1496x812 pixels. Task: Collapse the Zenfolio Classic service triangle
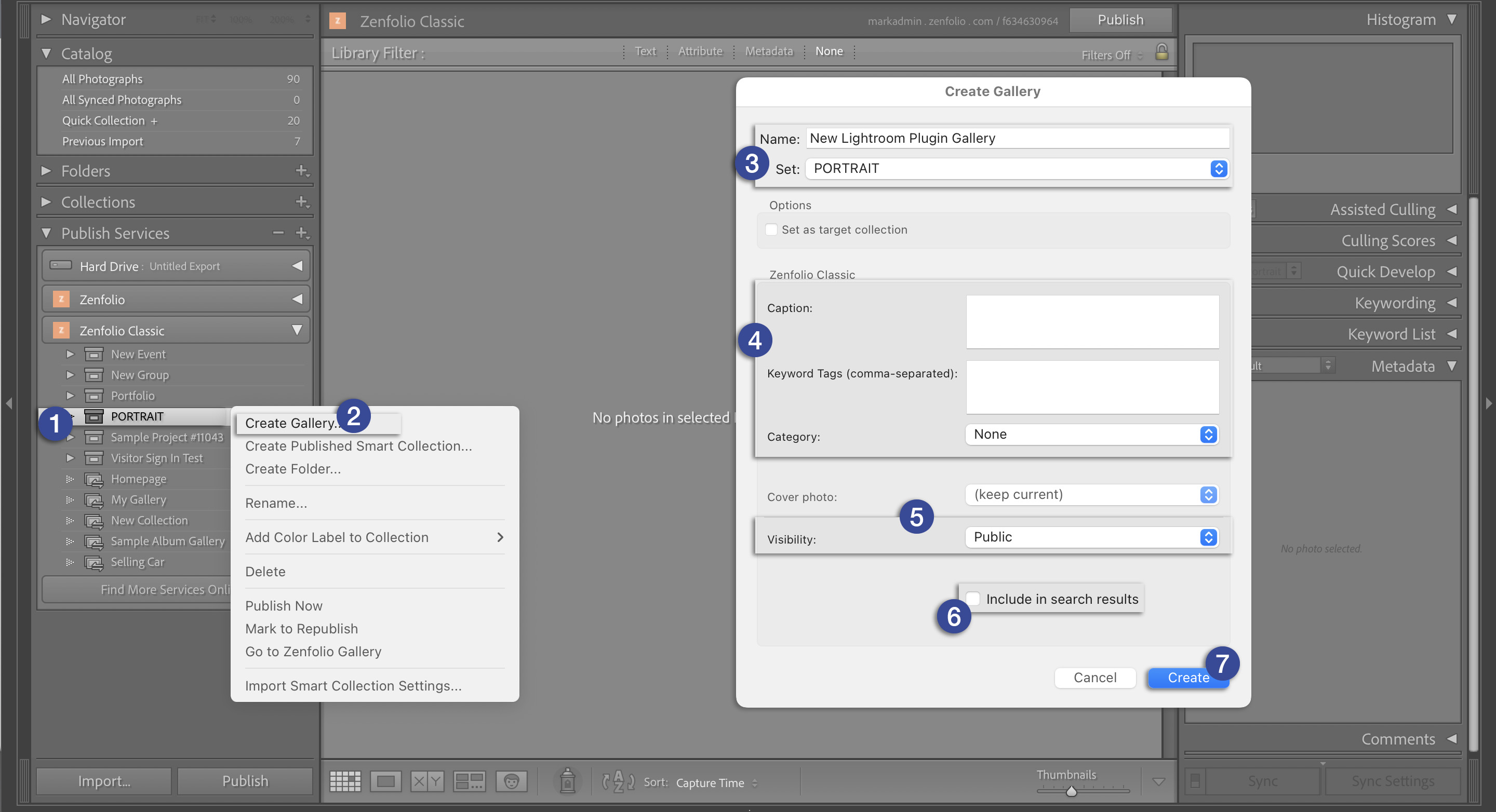tap(297, 330)
